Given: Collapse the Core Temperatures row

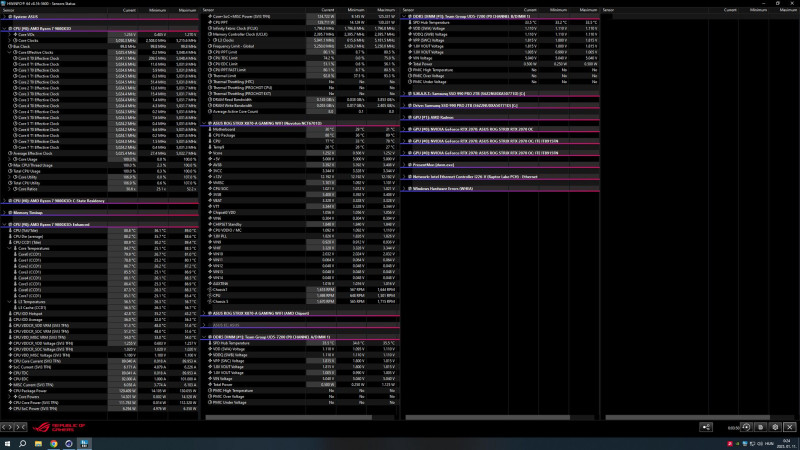Looking at the screenshot, I should [x=9, y=248].
